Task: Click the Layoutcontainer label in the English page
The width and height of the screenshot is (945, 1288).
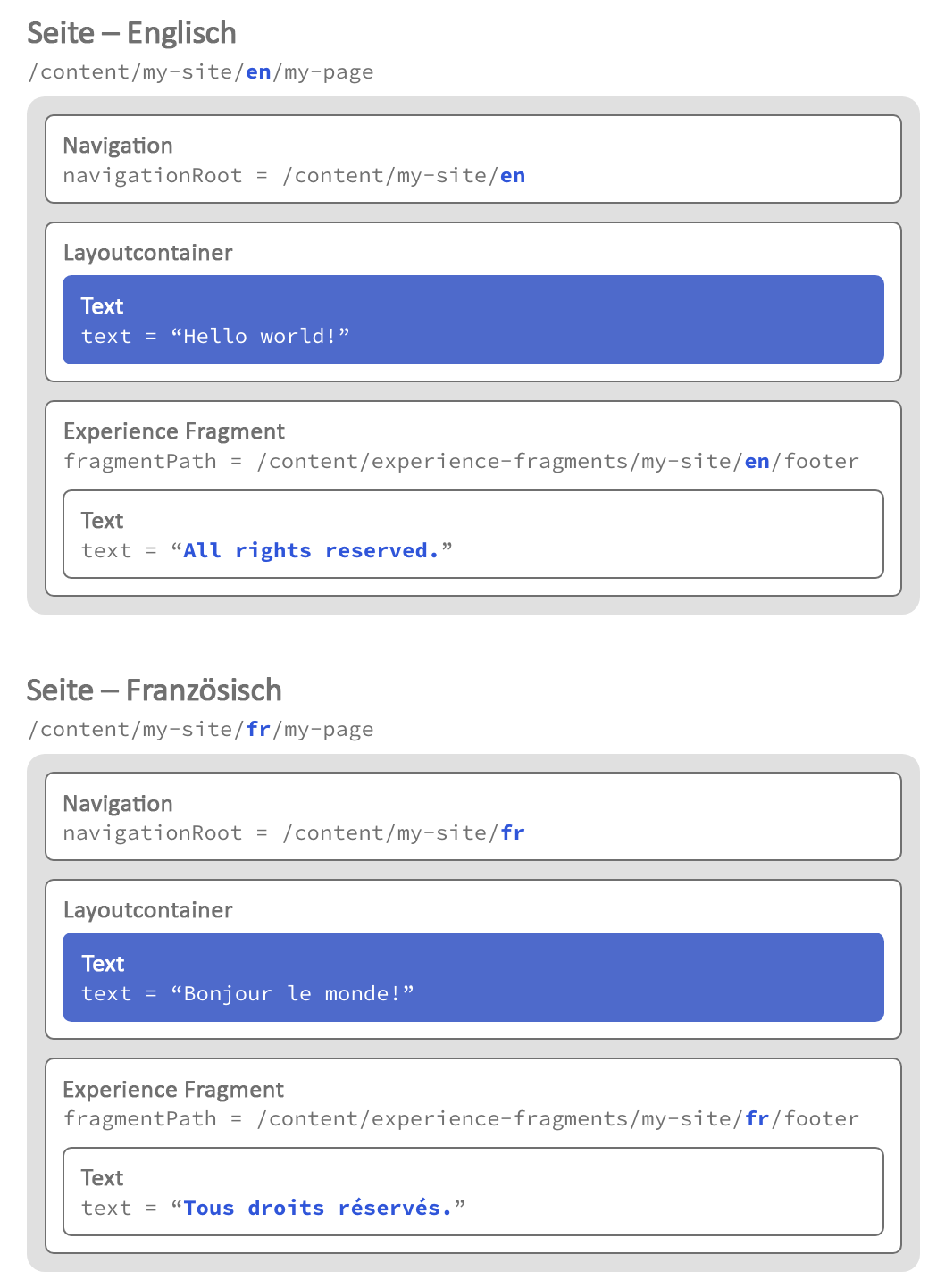Action: pos(148,253)
